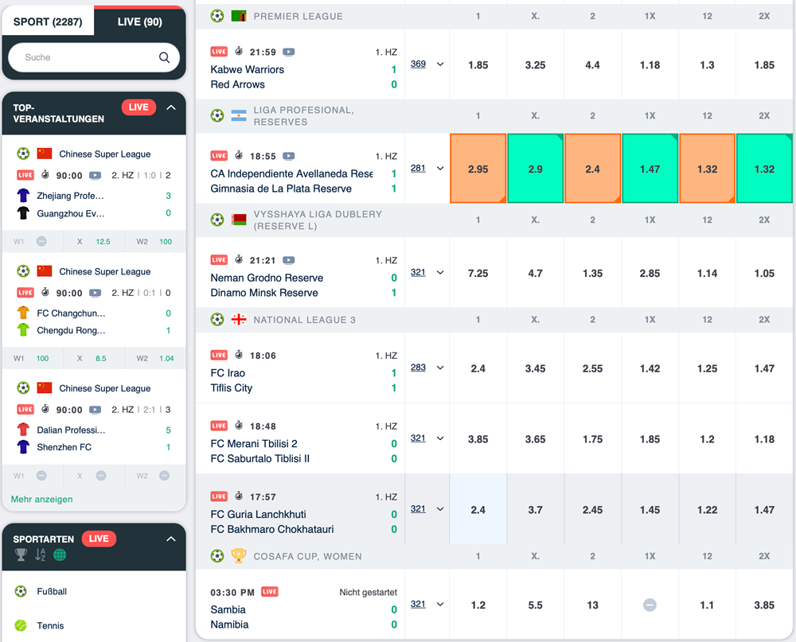Collapse the Sportarten panel
The height and width of the screenshot is (642, 796).
click(x=171, y=538)
